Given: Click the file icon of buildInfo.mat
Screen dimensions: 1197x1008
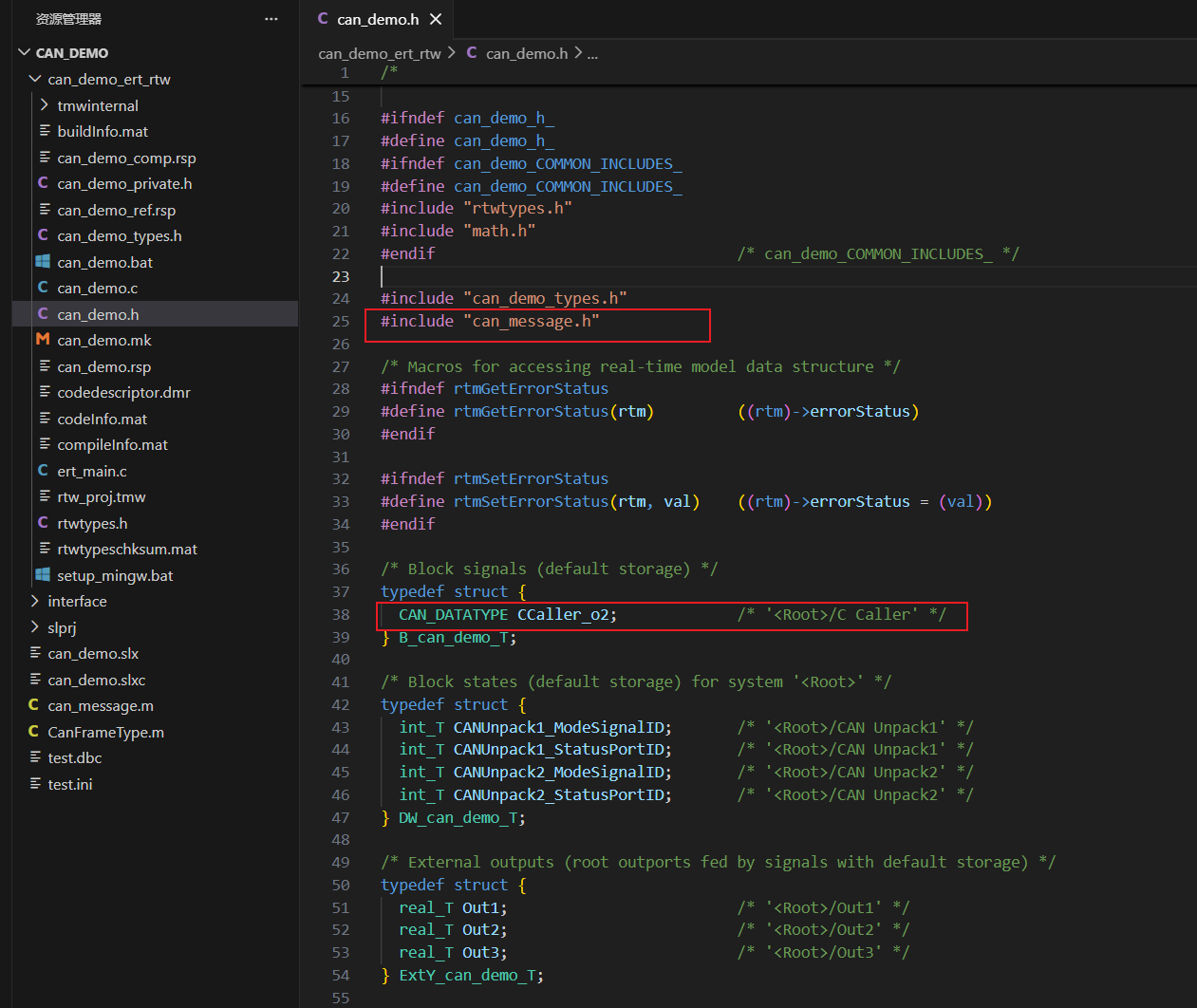Looking at the screenshot, I should pos(45,131).
